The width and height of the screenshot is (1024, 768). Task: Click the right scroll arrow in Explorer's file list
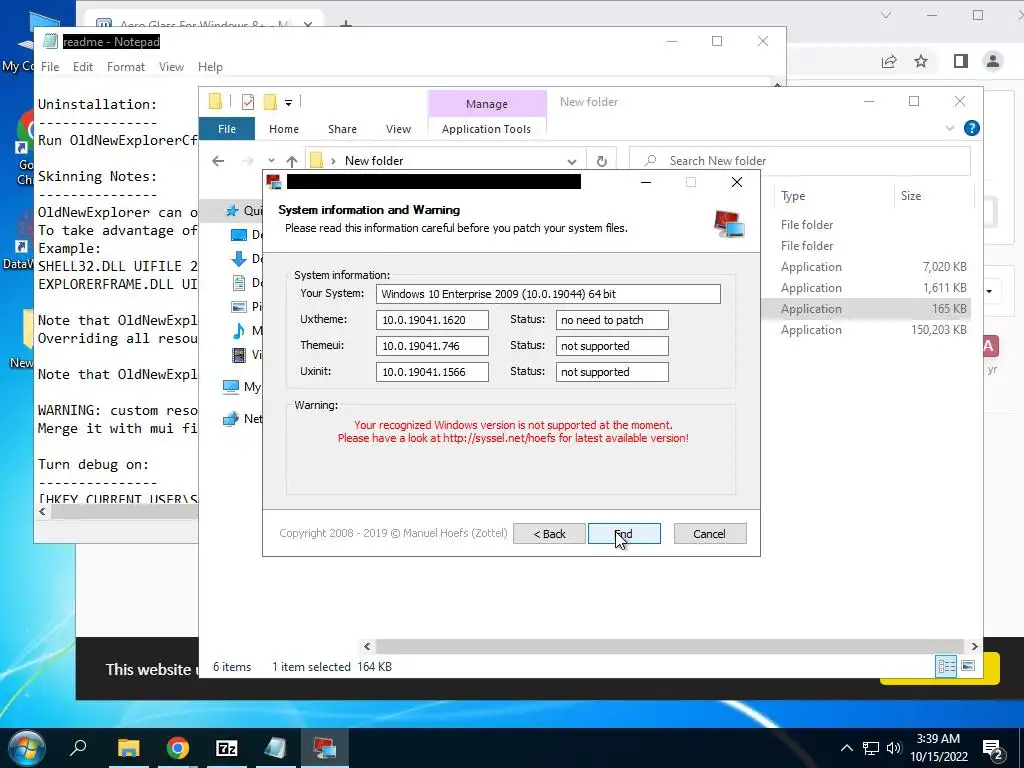coord(974,646)
